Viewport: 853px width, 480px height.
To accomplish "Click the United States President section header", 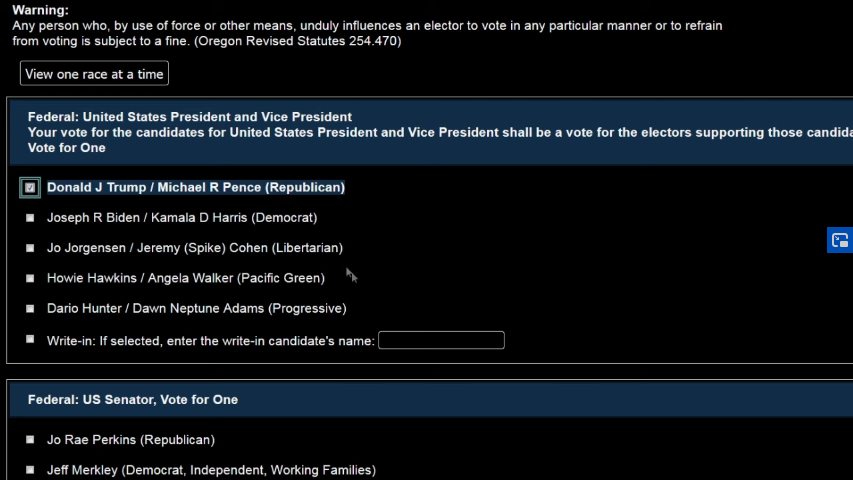I will (190, 117).
